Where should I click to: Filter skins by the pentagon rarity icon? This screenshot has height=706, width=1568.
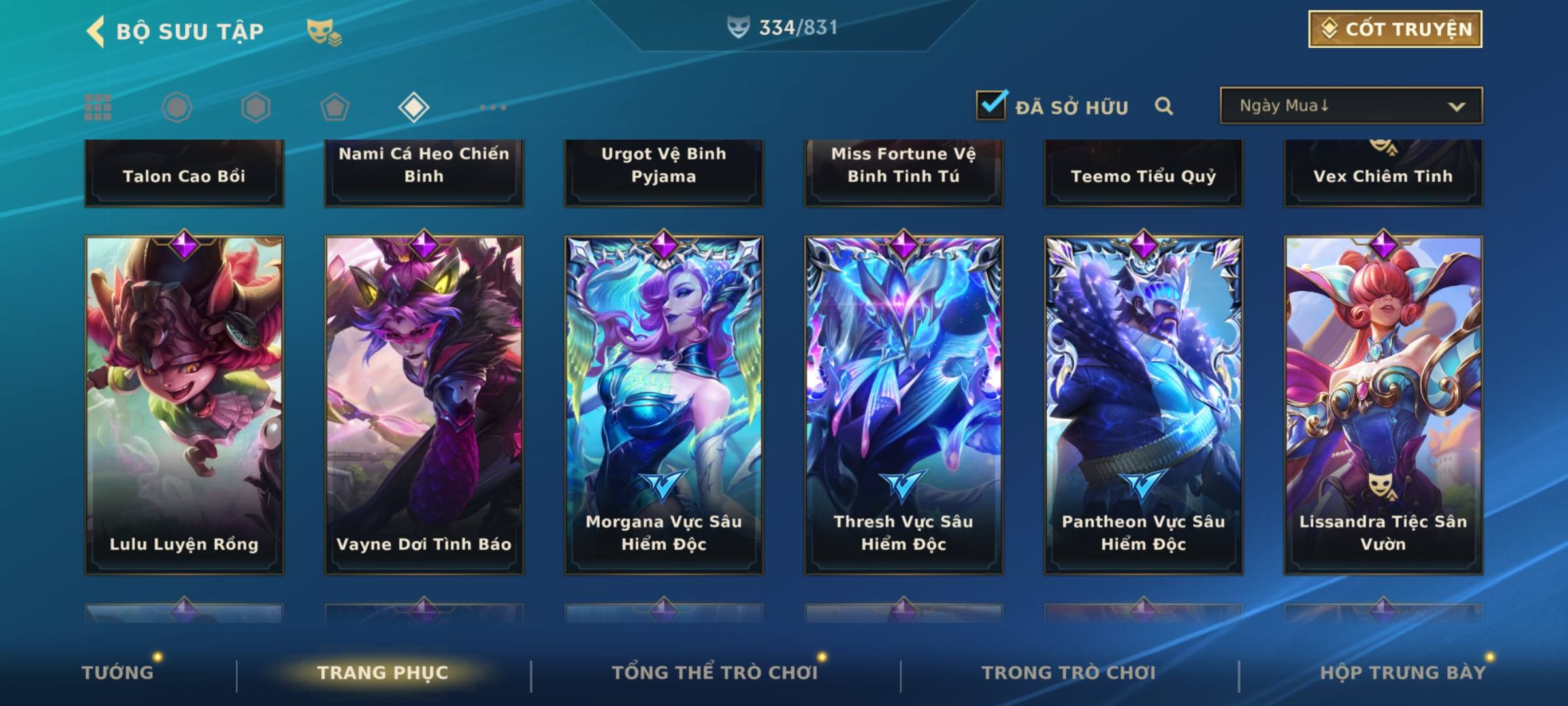[x=335, y=107]
